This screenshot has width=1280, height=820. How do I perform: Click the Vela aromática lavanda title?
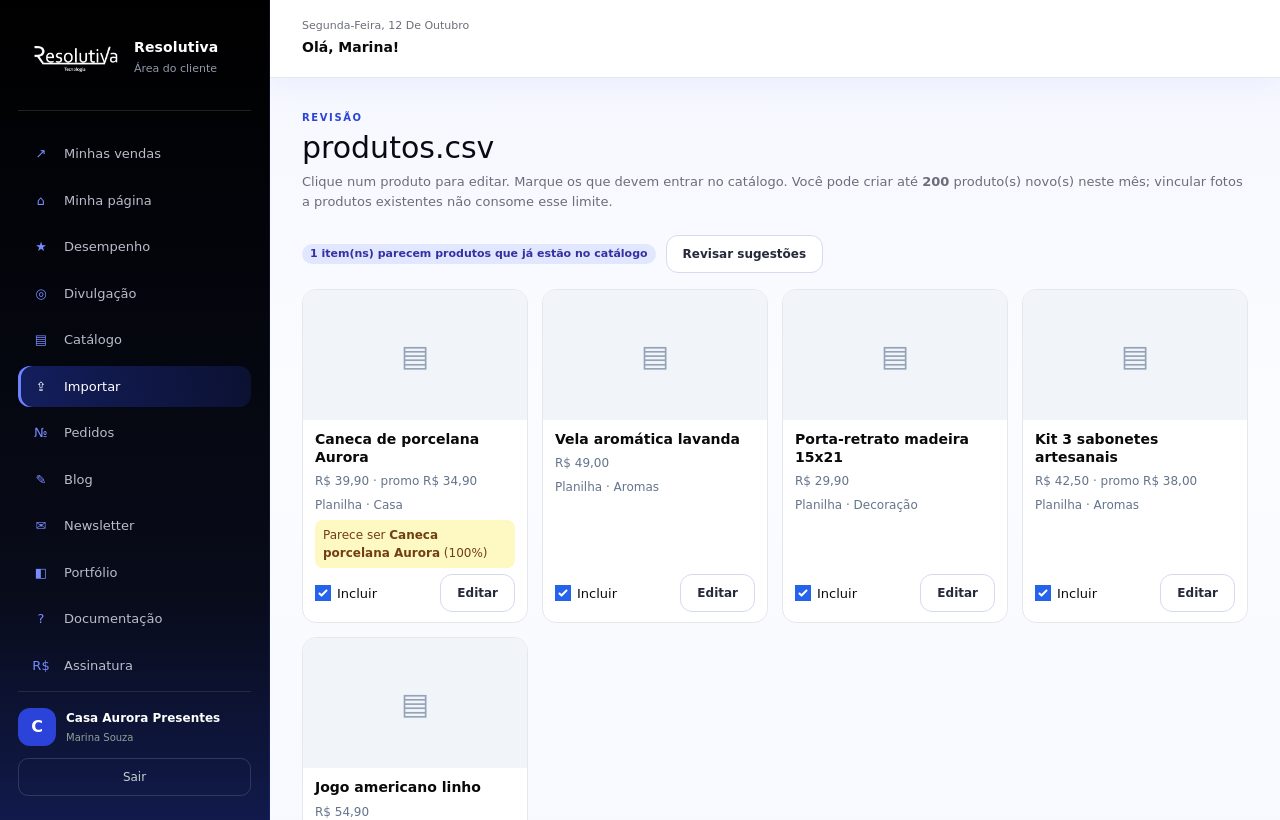pyautogui.click(x=647, y=439)
